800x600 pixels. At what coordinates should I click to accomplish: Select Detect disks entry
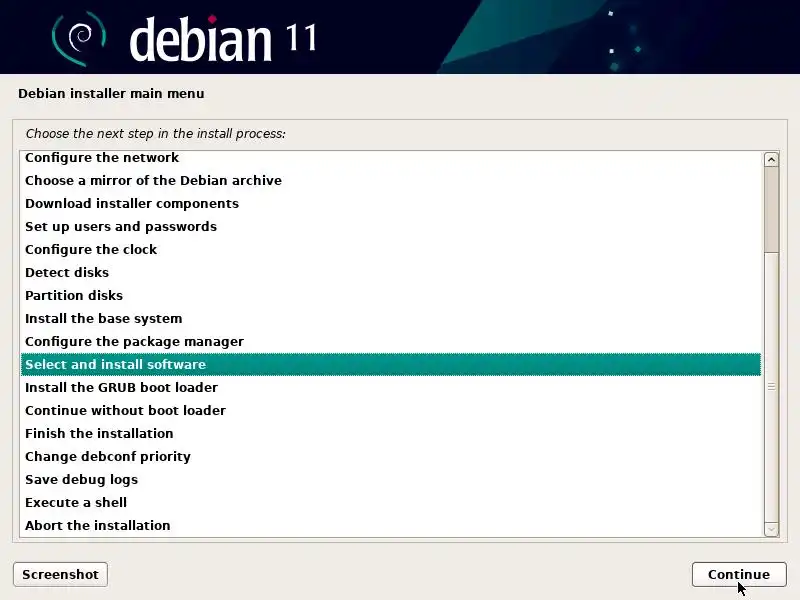coord(391,272)
